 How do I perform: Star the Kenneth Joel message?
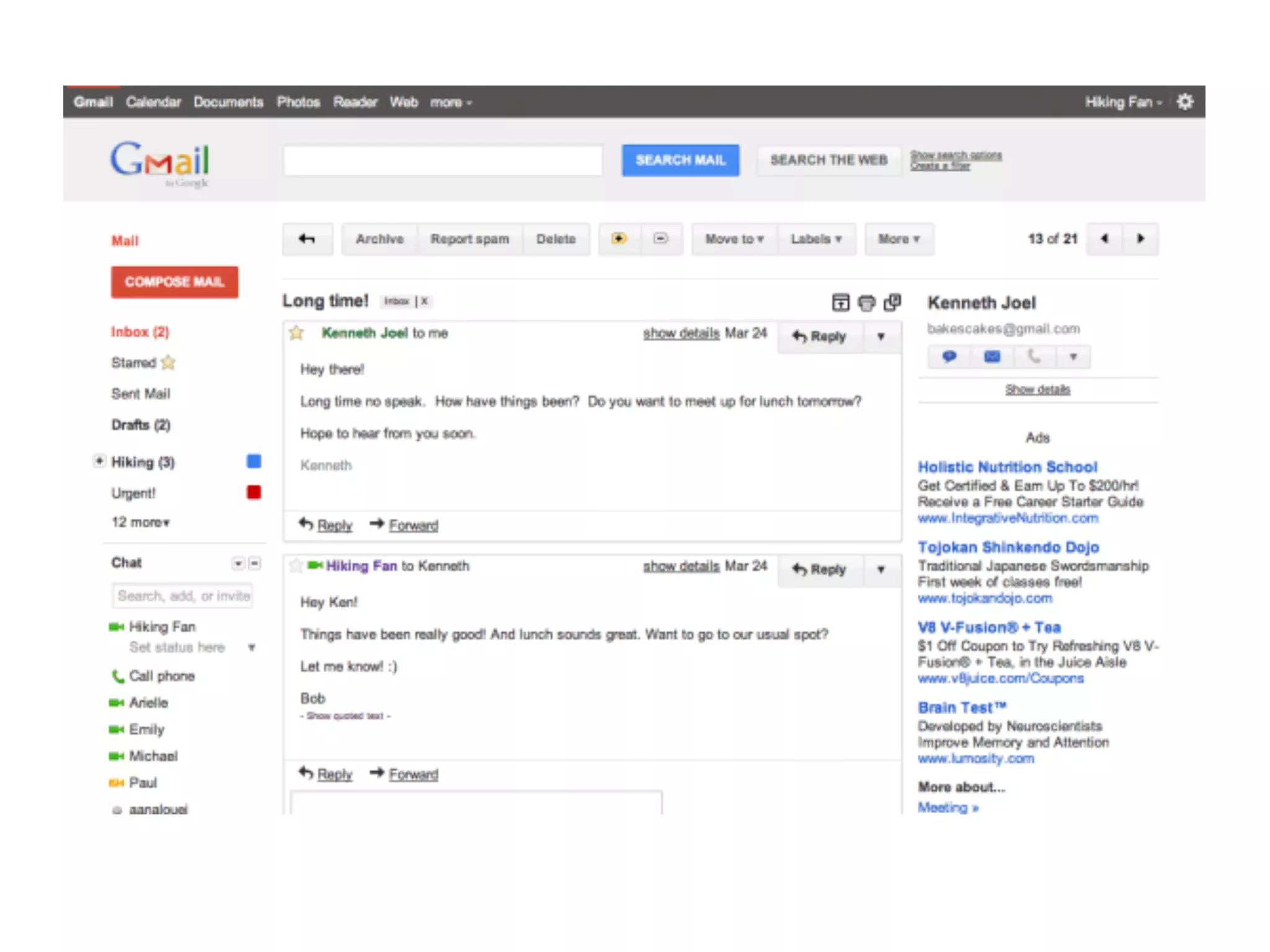pyautogui.click(x=296, y=333)
